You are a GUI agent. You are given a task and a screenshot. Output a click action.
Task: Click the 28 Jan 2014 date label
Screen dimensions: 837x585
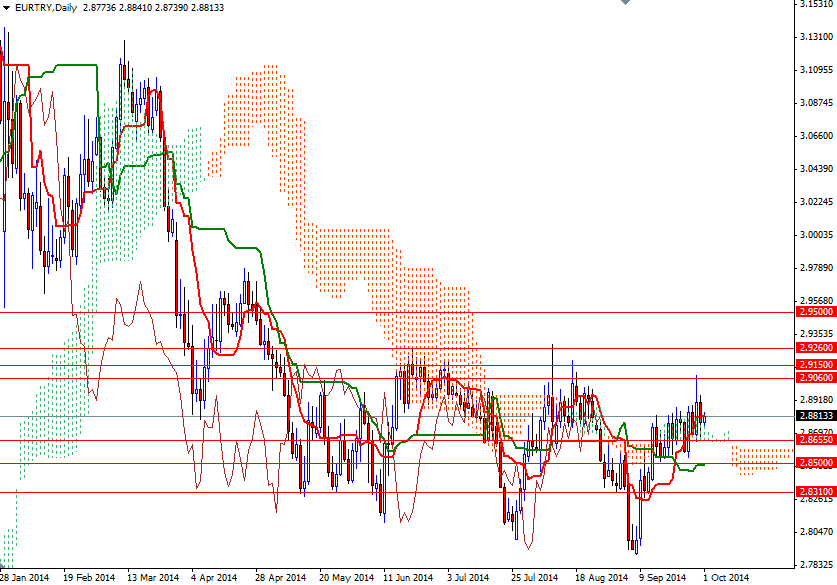pyautogui.click(x=25, y=576)
